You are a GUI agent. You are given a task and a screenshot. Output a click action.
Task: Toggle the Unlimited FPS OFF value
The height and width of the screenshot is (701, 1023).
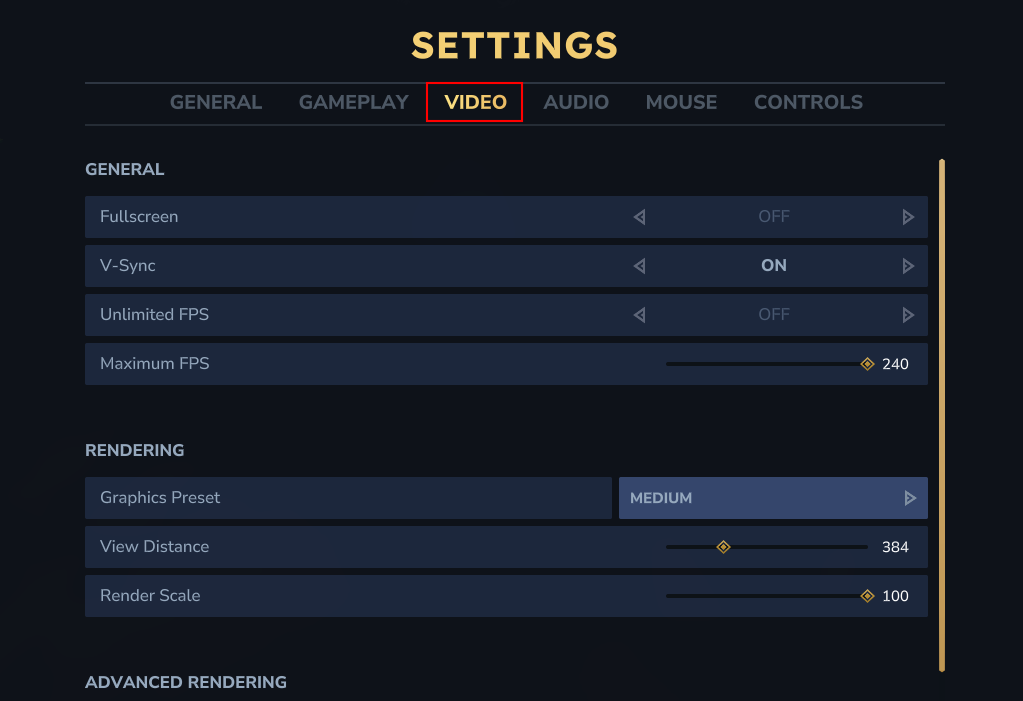(774, 315)
